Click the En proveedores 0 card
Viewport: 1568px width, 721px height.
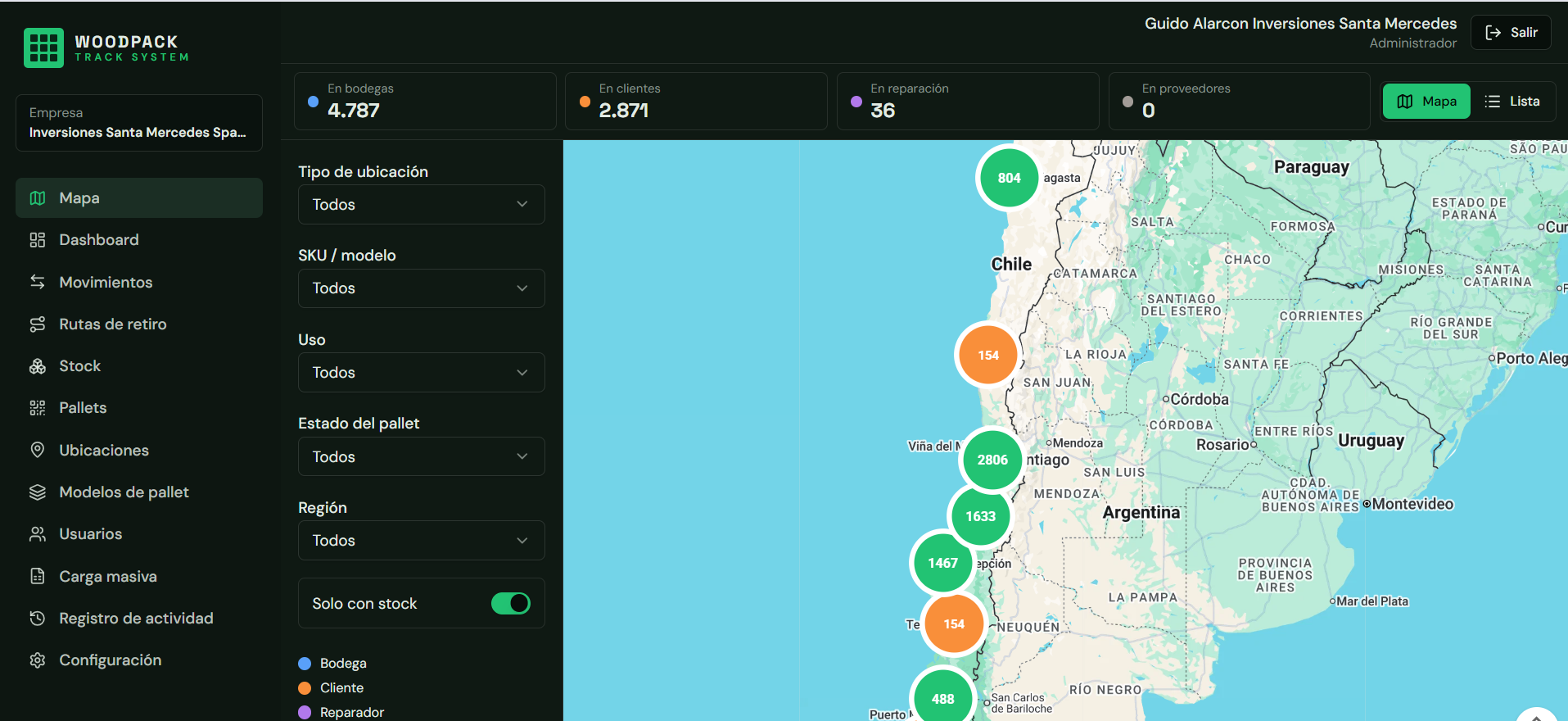(1239, 101)
